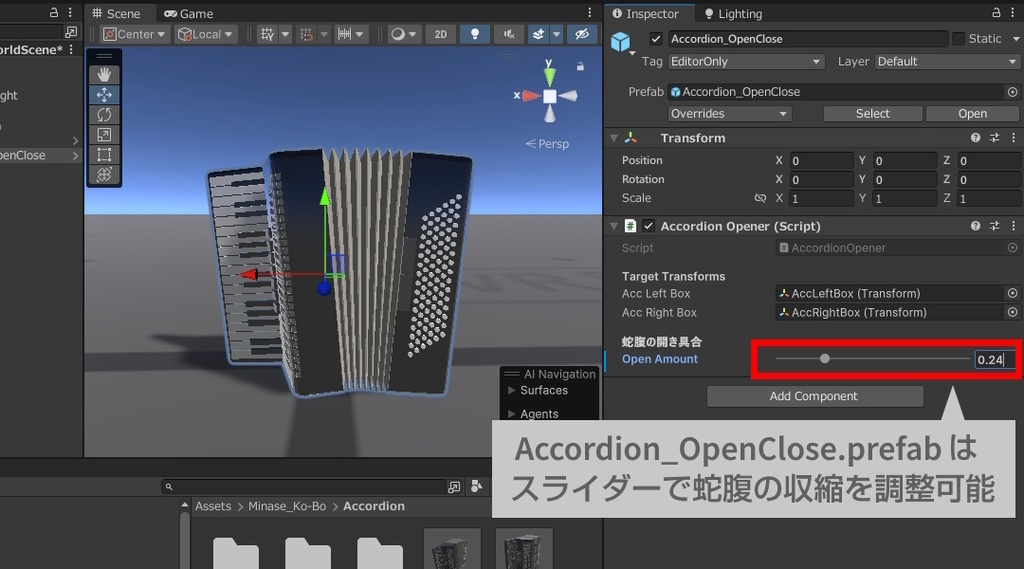Open snap increment ruler dropdown

coord(351,34)
